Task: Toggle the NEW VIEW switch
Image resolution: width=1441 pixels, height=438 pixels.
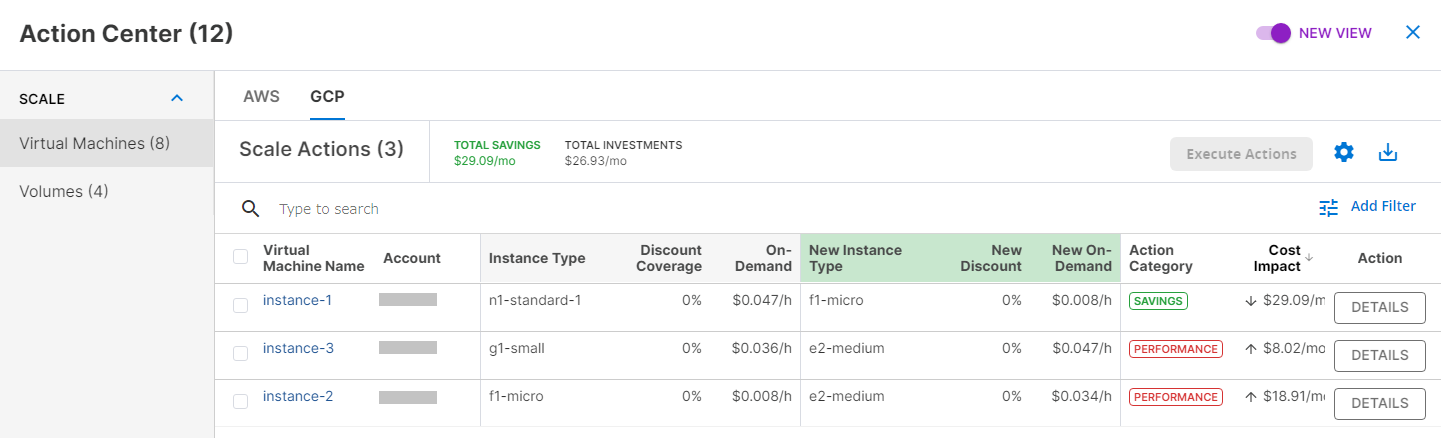Action: pos(1274,33)
